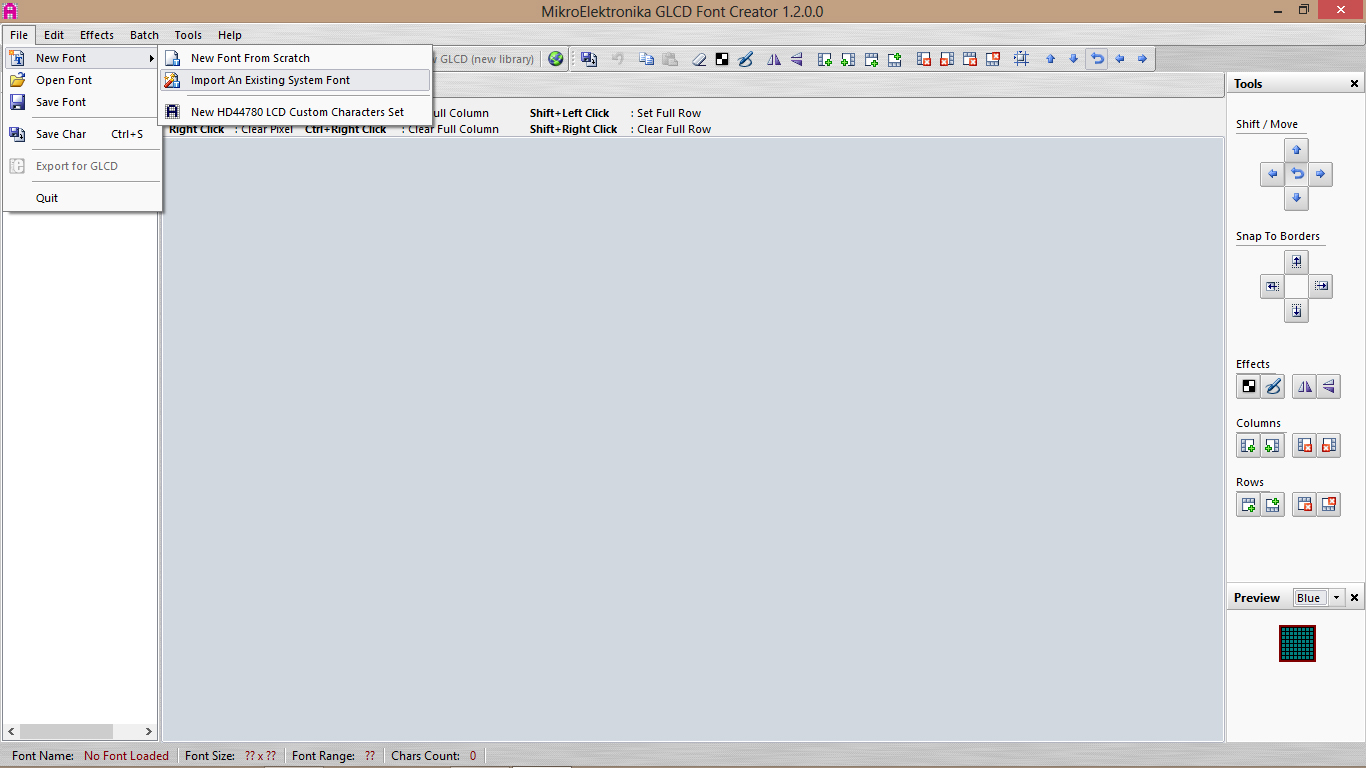Screen dimensions: 1366x768
Task: Open the Tools menu
Action: [188, 35]
